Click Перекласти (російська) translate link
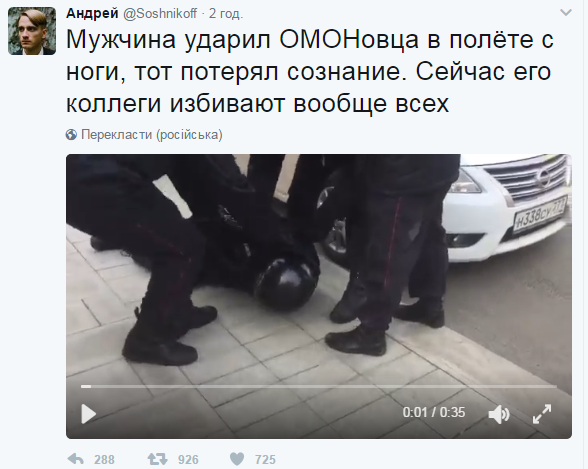Viewport: 588px width, 469px height. 152,135
